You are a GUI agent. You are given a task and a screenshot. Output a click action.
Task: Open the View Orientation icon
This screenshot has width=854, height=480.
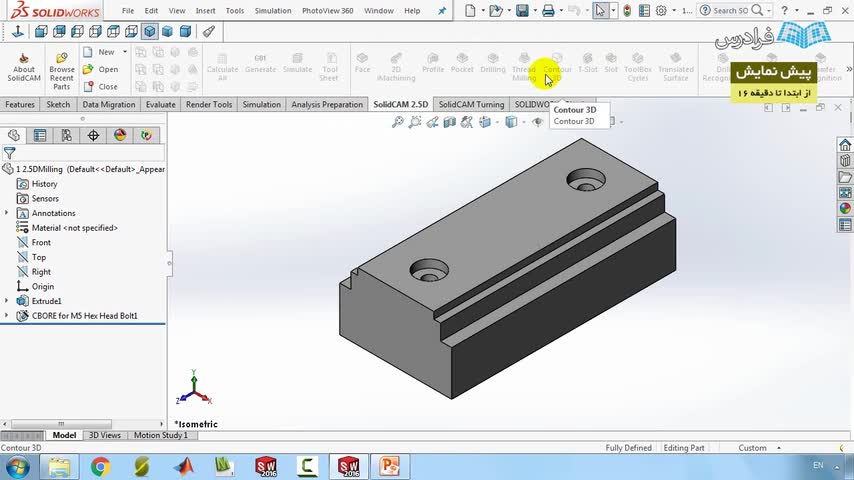pyautogui.click(x=485, y=122)
